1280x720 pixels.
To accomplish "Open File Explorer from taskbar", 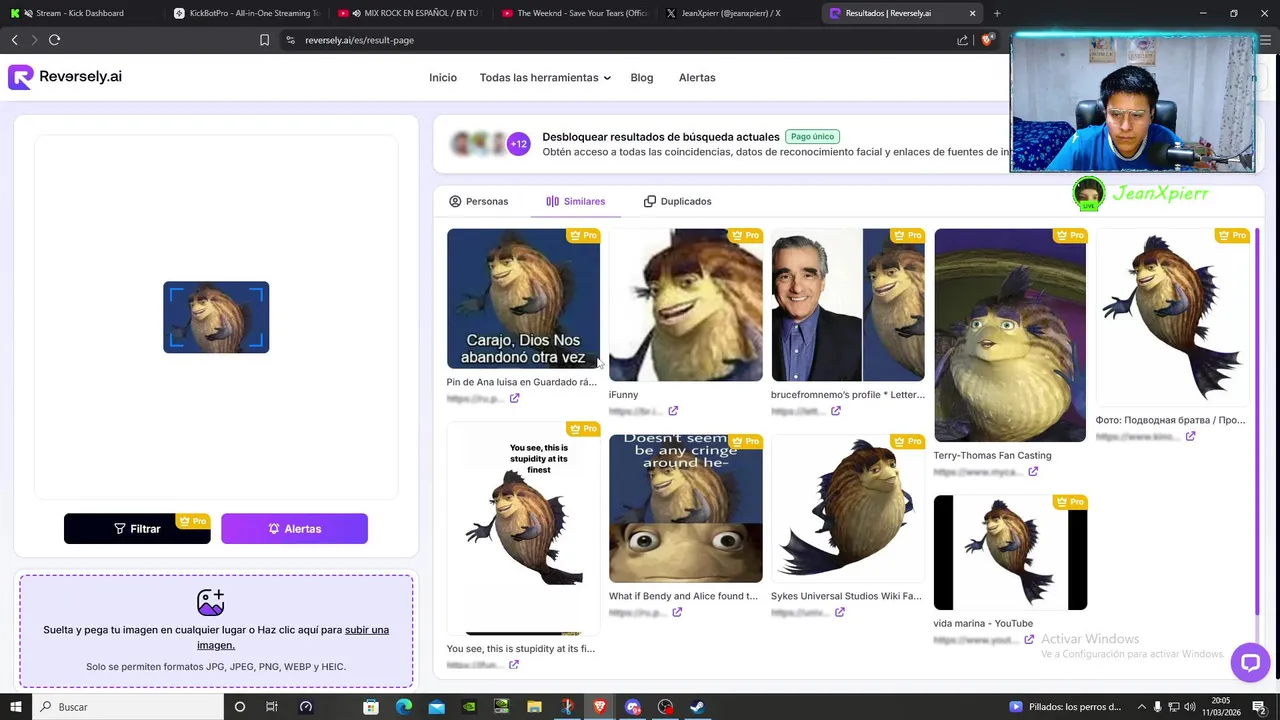I will coord(534,707).
